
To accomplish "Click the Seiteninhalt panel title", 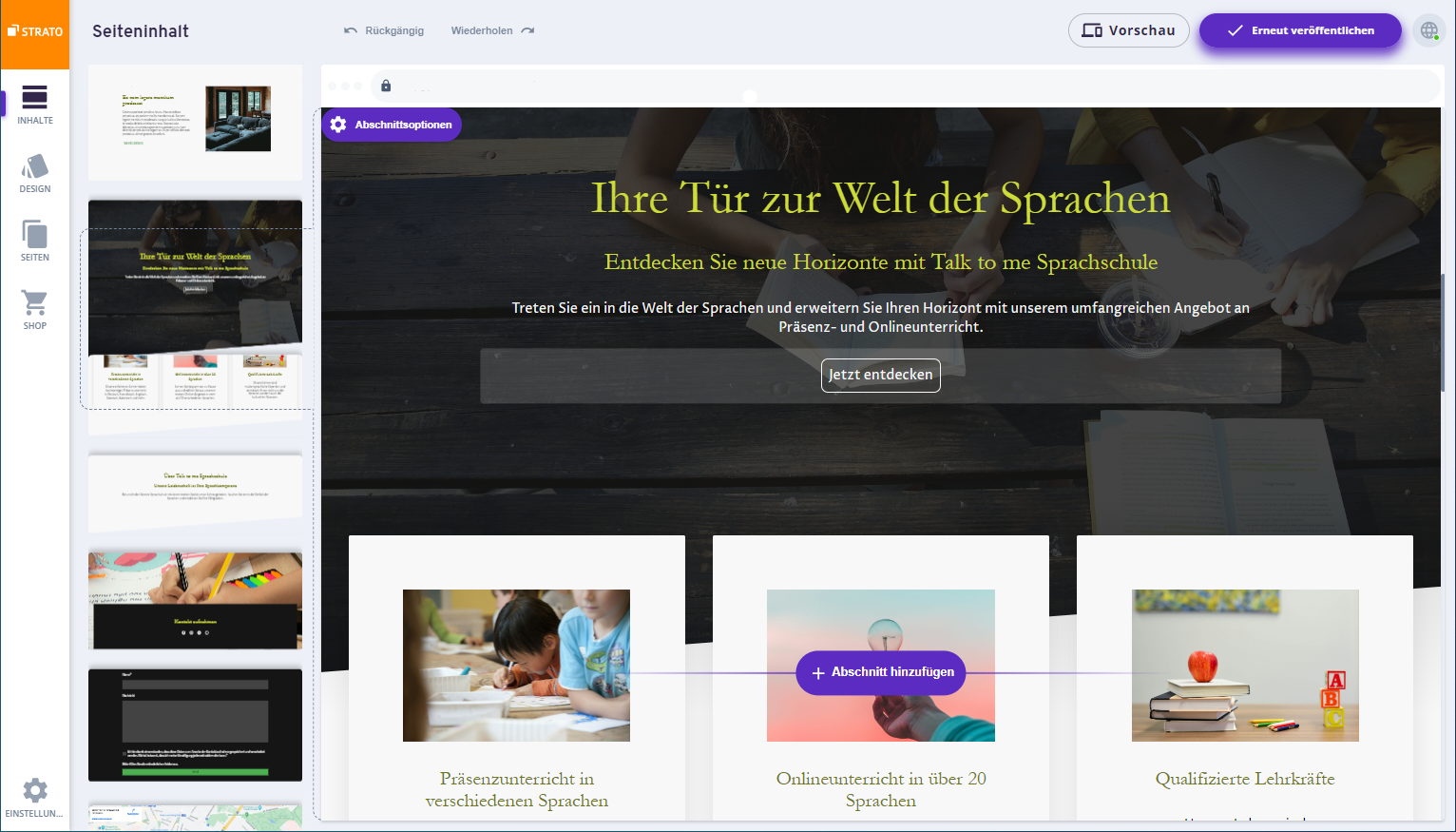I will click(141, 31).
